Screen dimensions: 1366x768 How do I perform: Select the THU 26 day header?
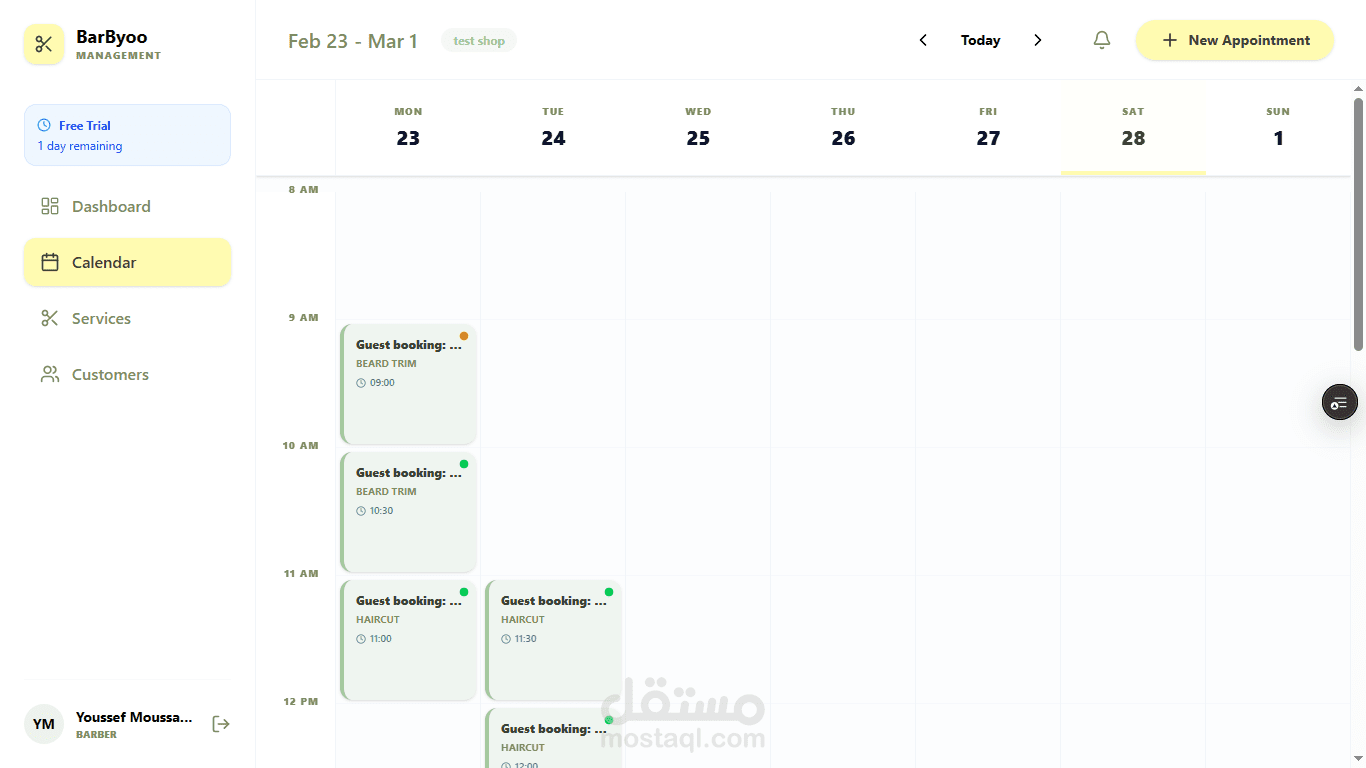843,128
